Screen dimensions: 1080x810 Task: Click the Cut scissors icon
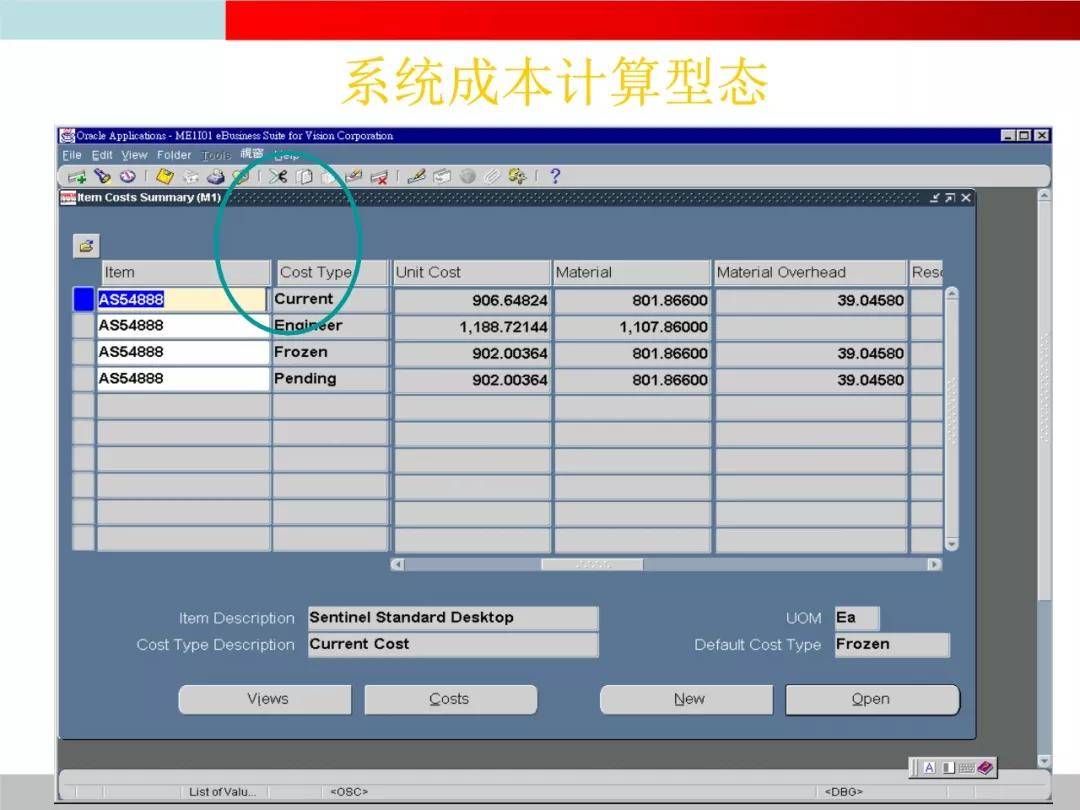278,176
